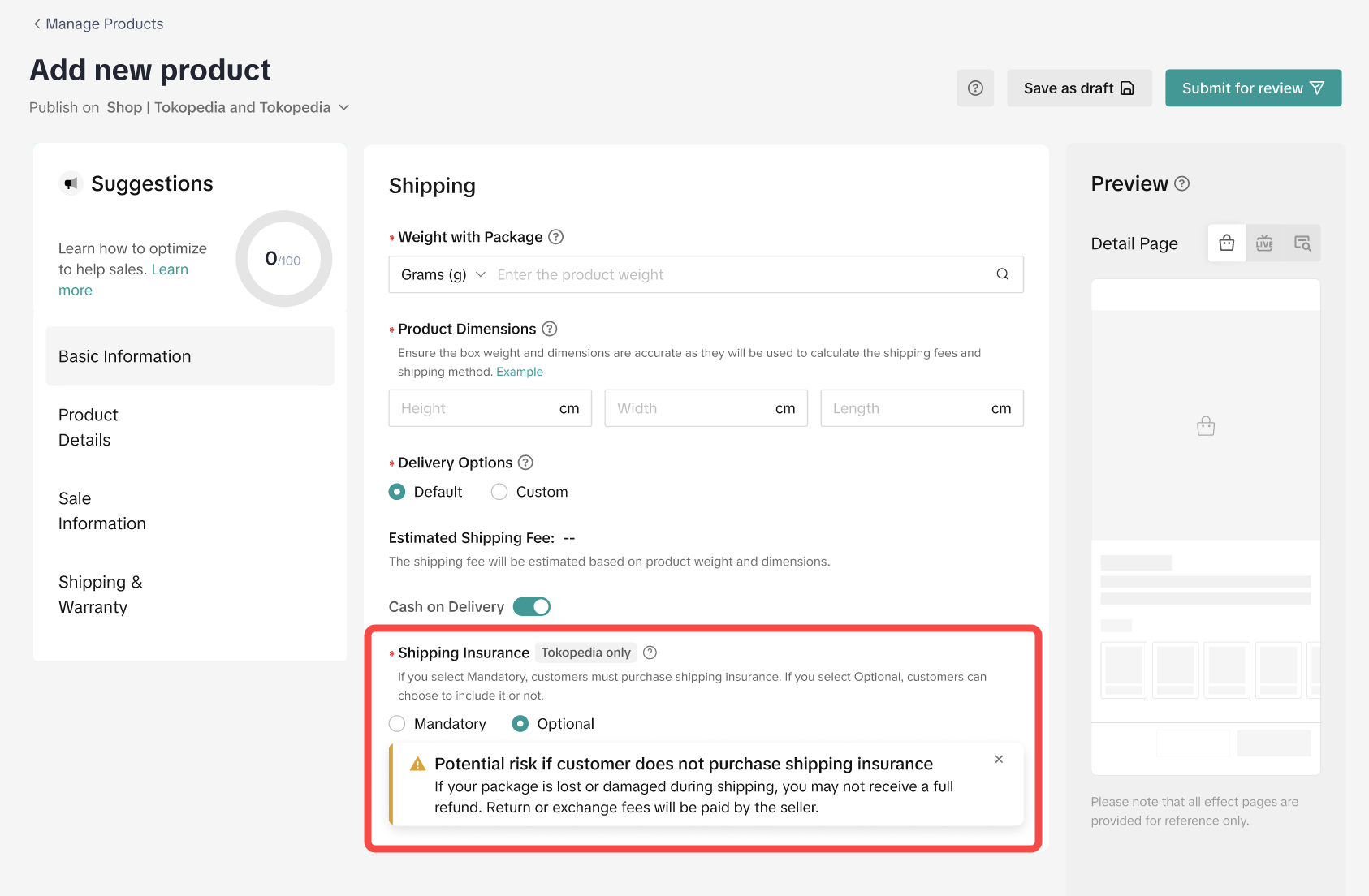Image resolution: width=1369 pixels, height=896 pixels.
Task: Click the Preview help icon
Action: tap(1182, 184)
